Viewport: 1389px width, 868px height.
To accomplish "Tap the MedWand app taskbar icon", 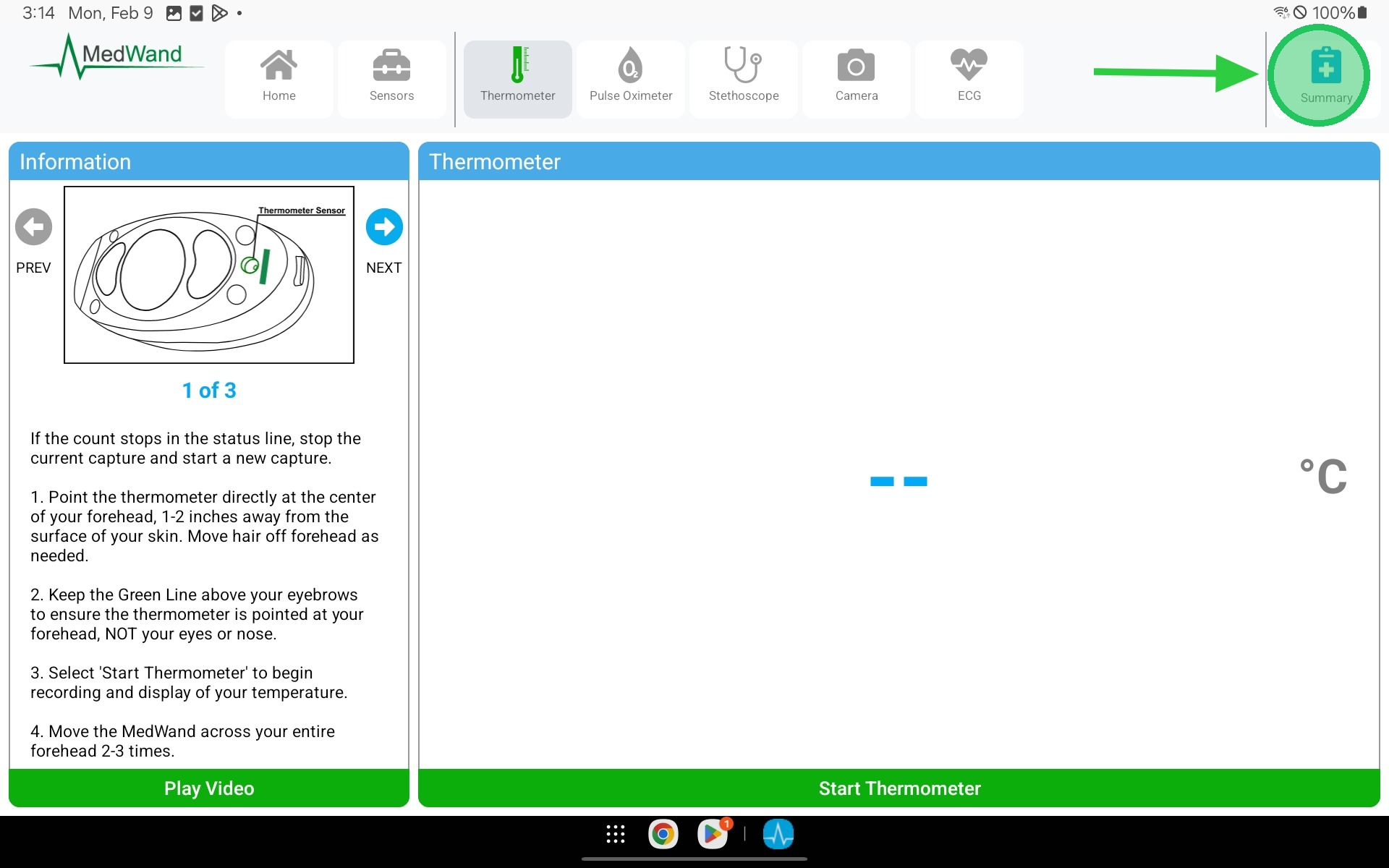I will [778, 834].
